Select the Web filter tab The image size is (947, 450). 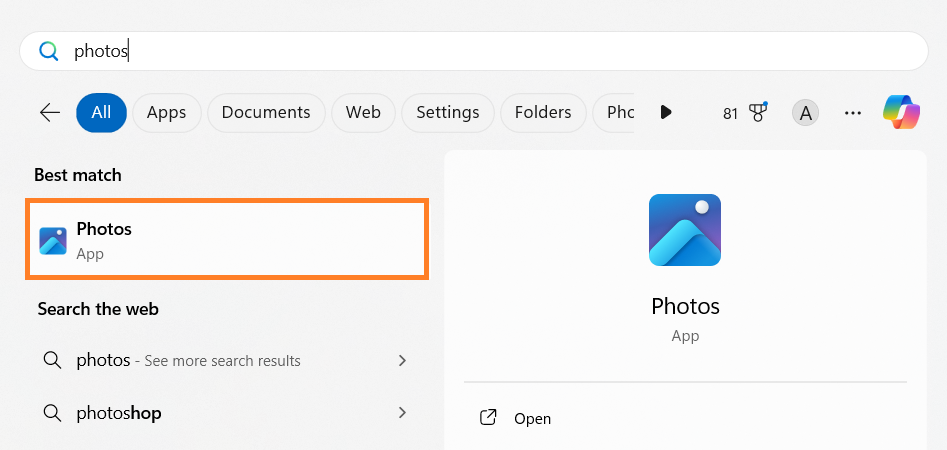click(x=363, y=113)
